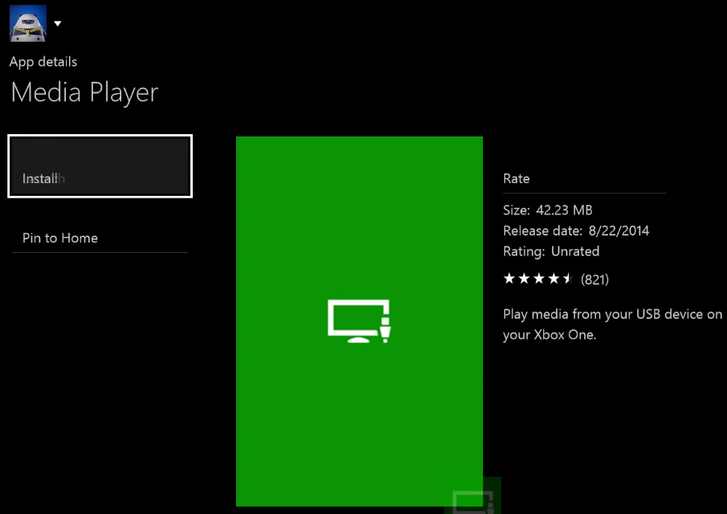Click the fifth half-filled rating star
Screen dimensions: 727x514
click(568, 279)
